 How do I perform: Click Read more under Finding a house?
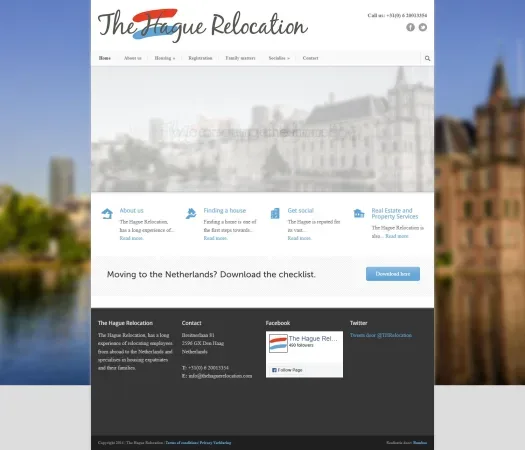tap(216, 238)
